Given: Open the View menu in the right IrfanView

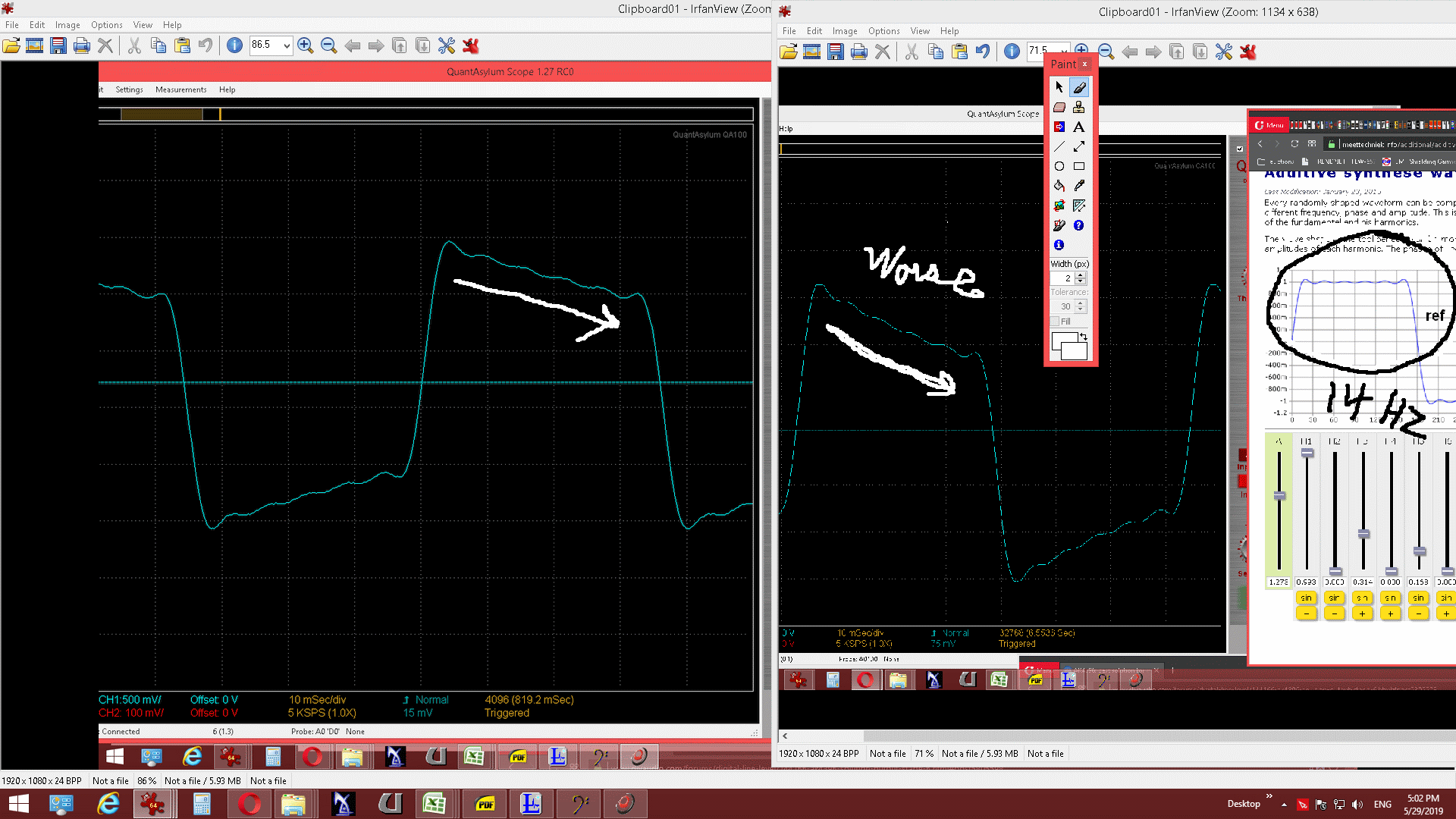Looking at the screenshot, I should tap(920, 31).
